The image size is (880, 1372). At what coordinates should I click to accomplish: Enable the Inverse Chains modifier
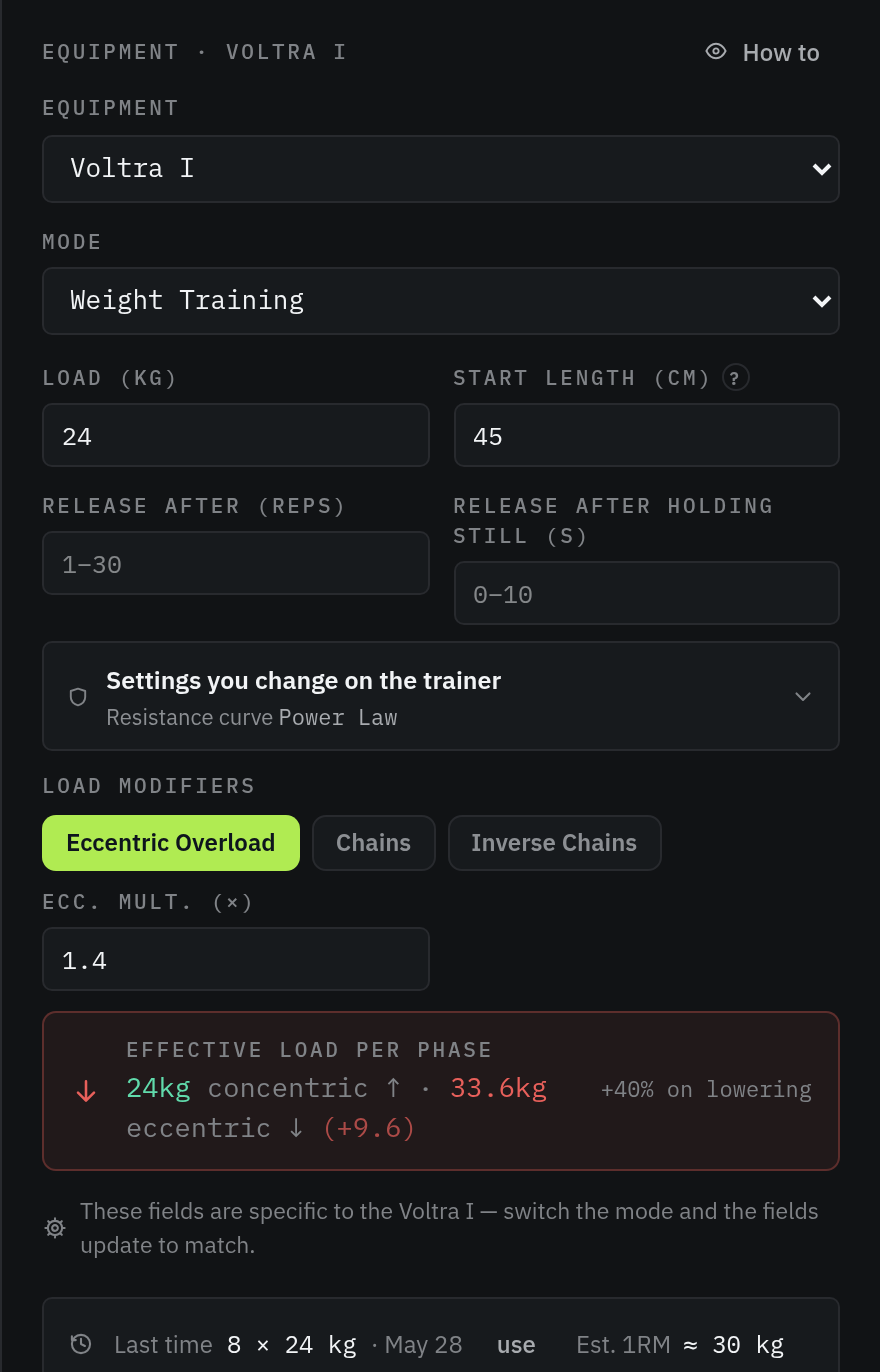[x=554, y=843]
